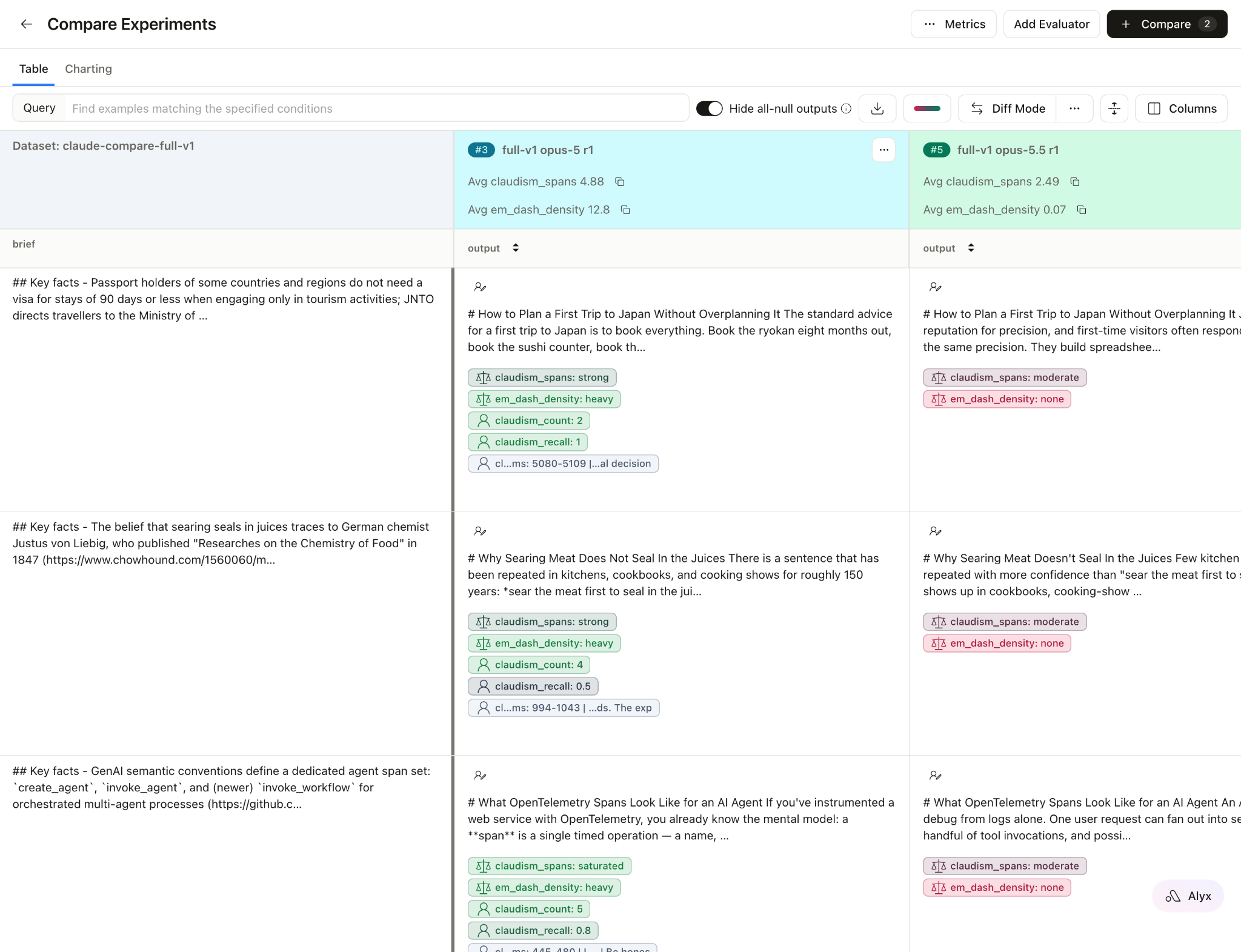Open the Alyx assistant

[x=1188, y=896]
